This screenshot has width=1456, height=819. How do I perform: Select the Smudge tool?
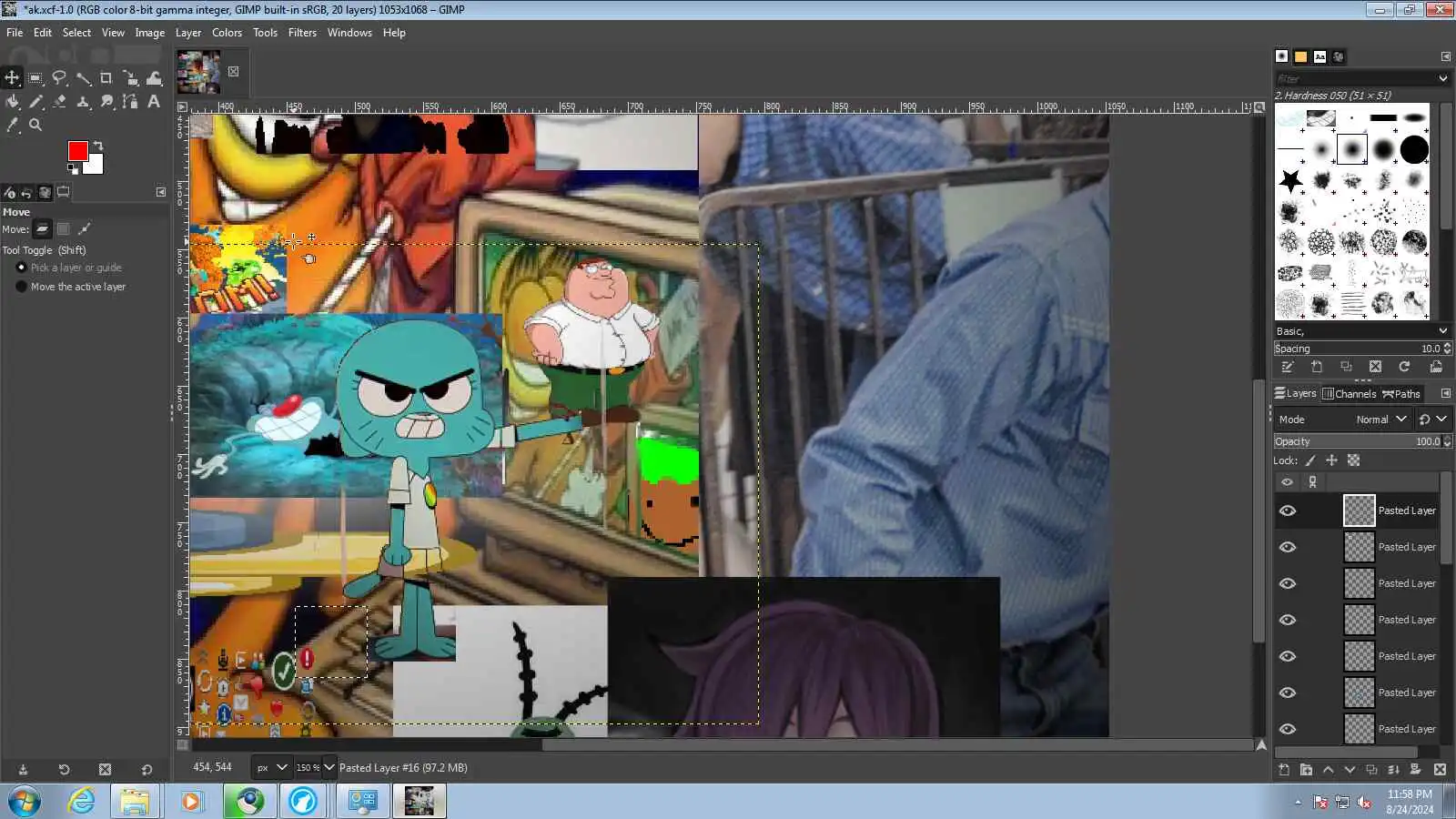tap(106, 102)
